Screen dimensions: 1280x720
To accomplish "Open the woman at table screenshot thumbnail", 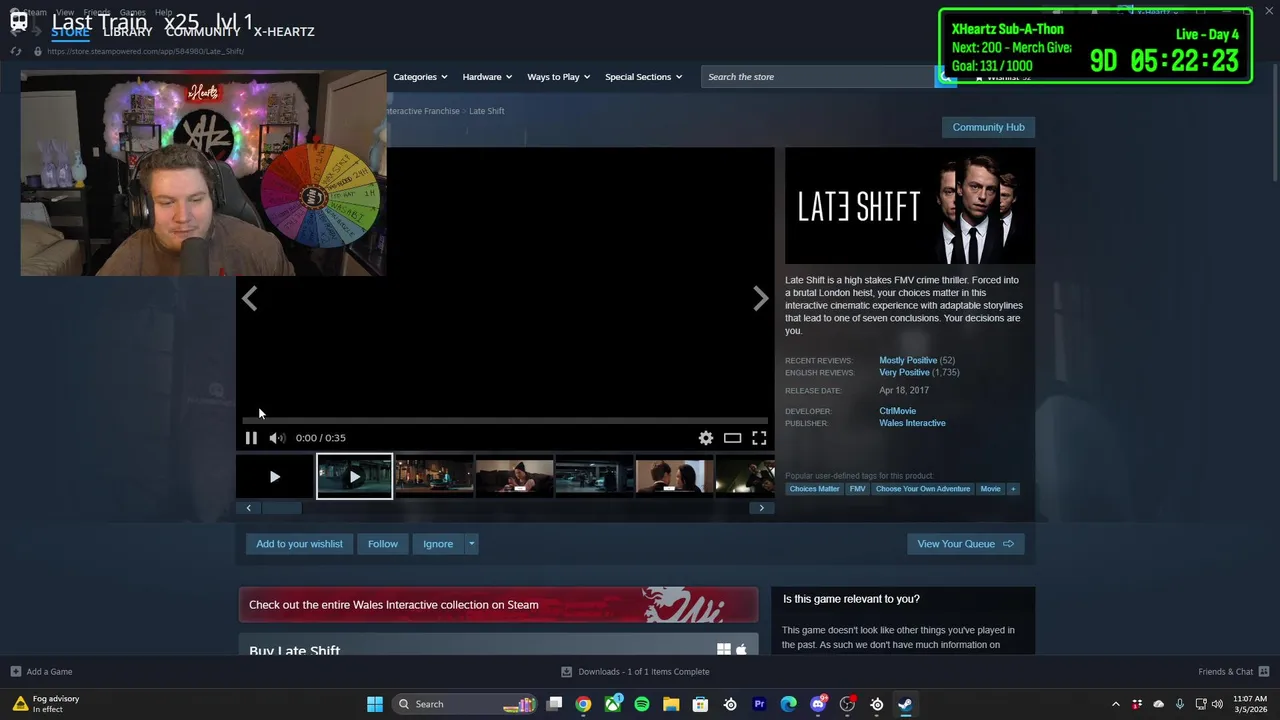I will 515,477.
